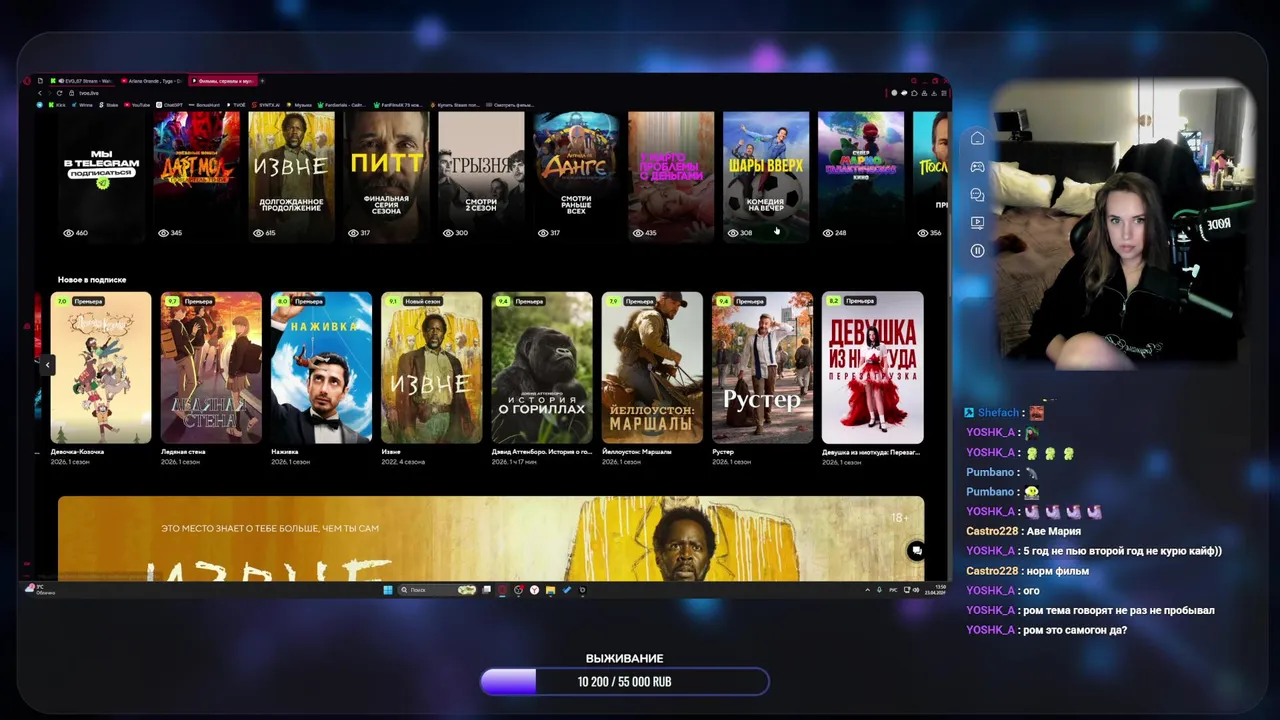This screenshot has width=1280, height=720.
Task: Click the gamepad icon in overlay sidebar
Action: pos(978,167)
